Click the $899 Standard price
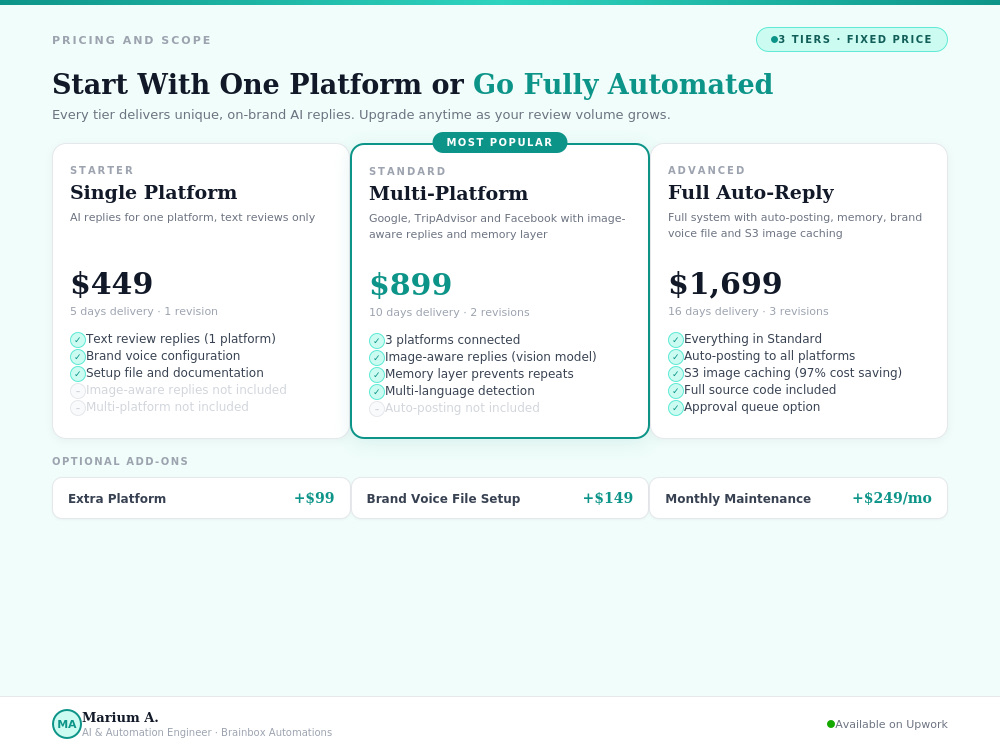This screenshot has height=750, width=1000. (x=411, y=284)
